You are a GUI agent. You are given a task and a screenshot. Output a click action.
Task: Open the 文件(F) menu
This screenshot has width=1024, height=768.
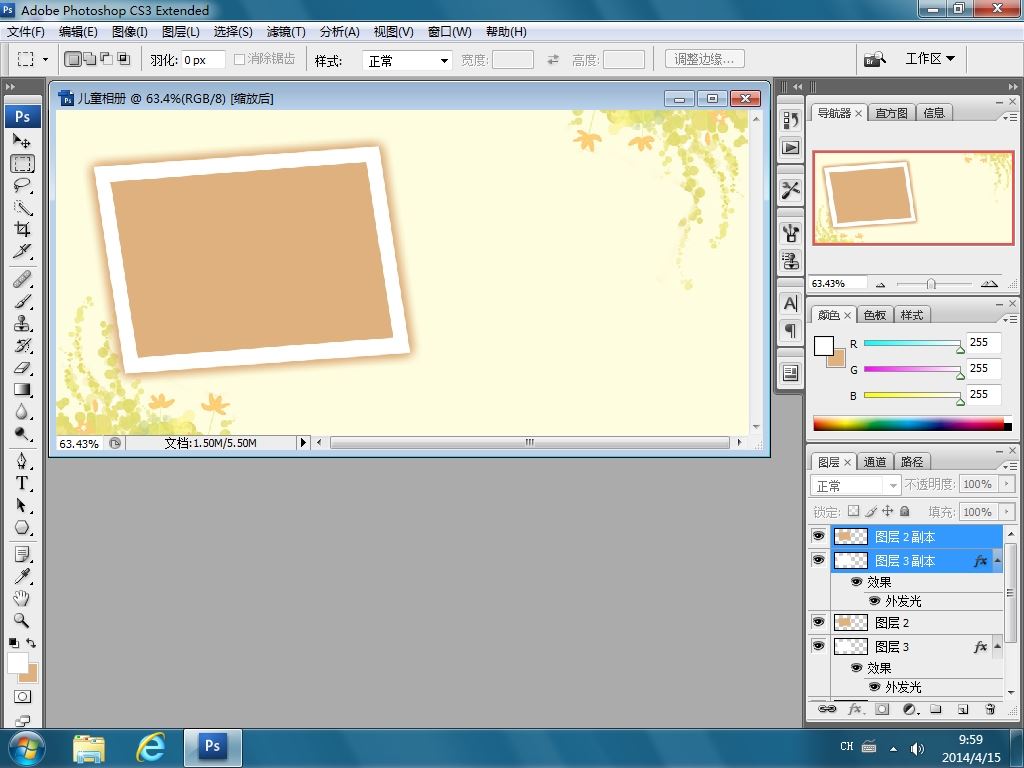(26, 31)
